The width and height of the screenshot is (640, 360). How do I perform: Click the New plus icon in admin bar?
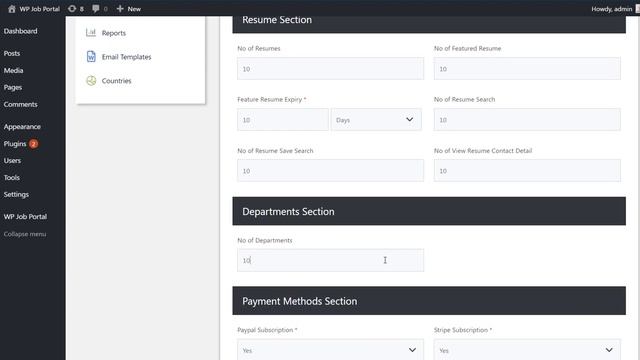point(120,9)
